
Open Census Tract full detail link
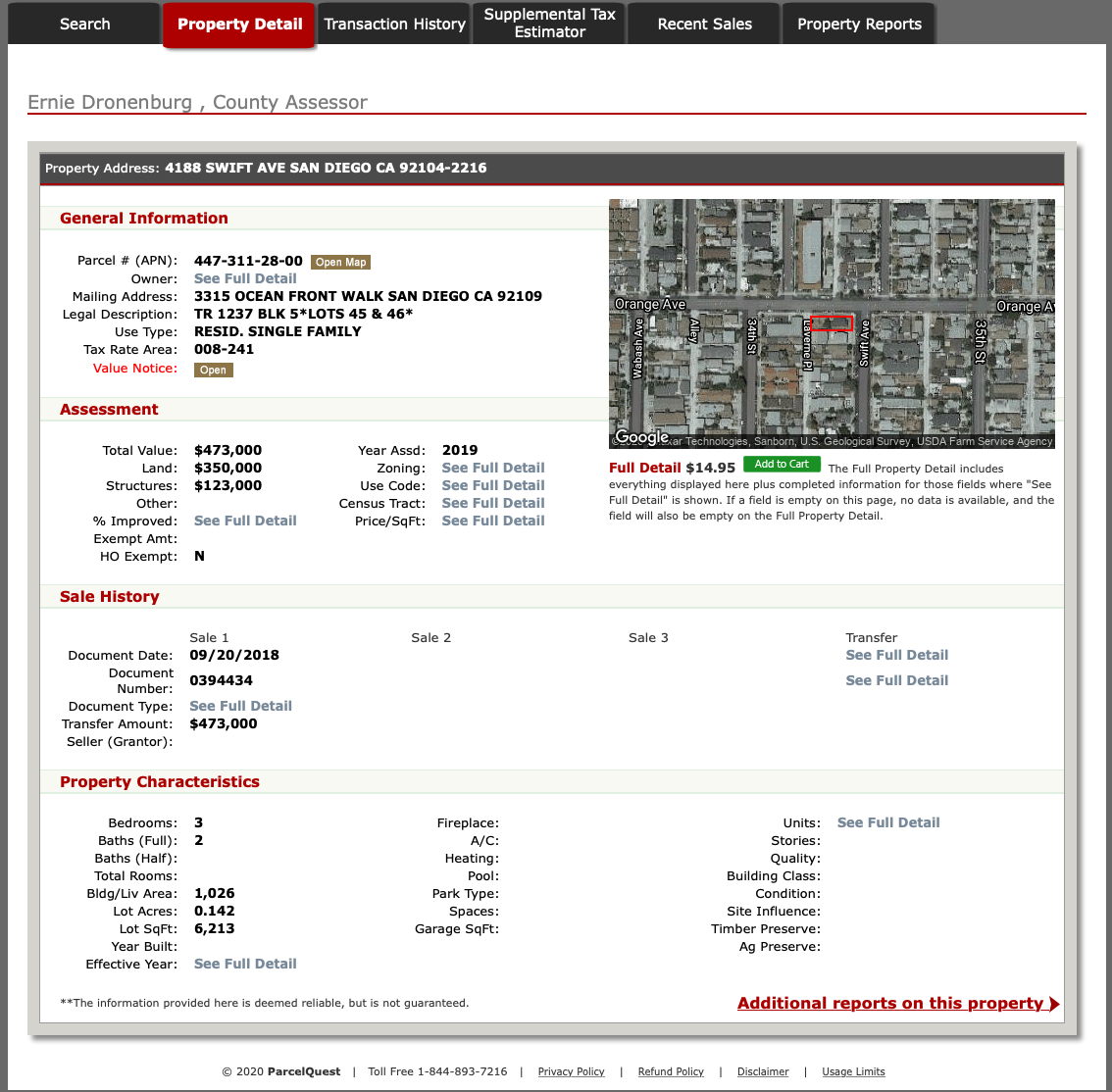click(x=492, y=503)
